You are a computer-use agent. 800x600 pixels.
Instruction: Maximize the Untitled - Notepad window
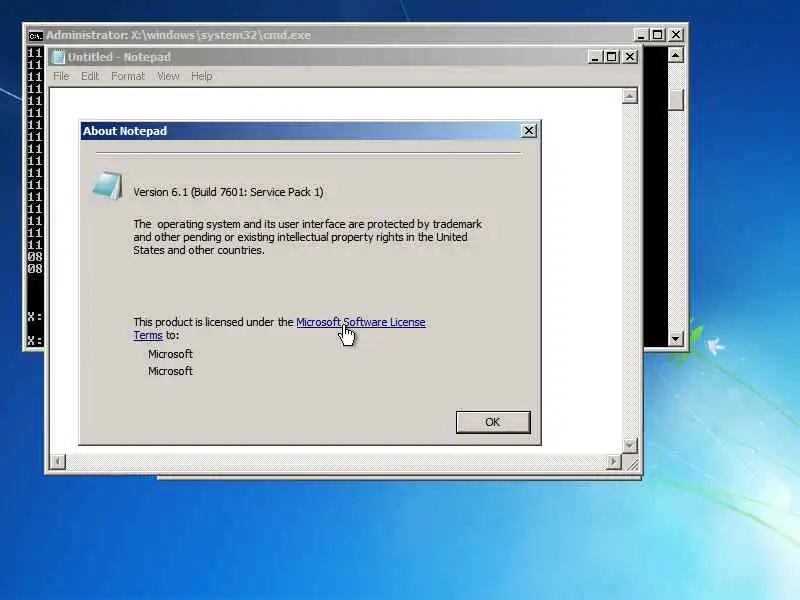pyautogui.click(x=612, y=57)
